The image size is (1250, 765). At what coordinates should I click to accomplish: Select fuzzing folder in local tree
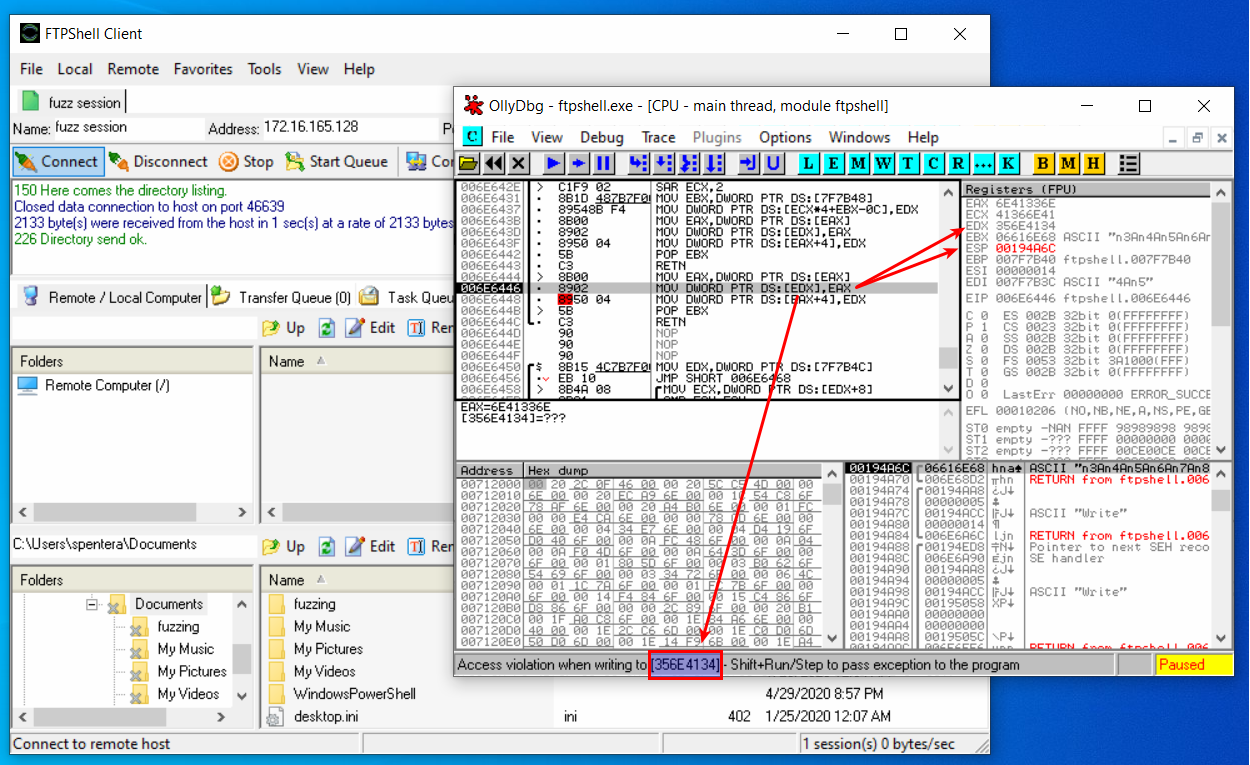click(x=178, y=626)
